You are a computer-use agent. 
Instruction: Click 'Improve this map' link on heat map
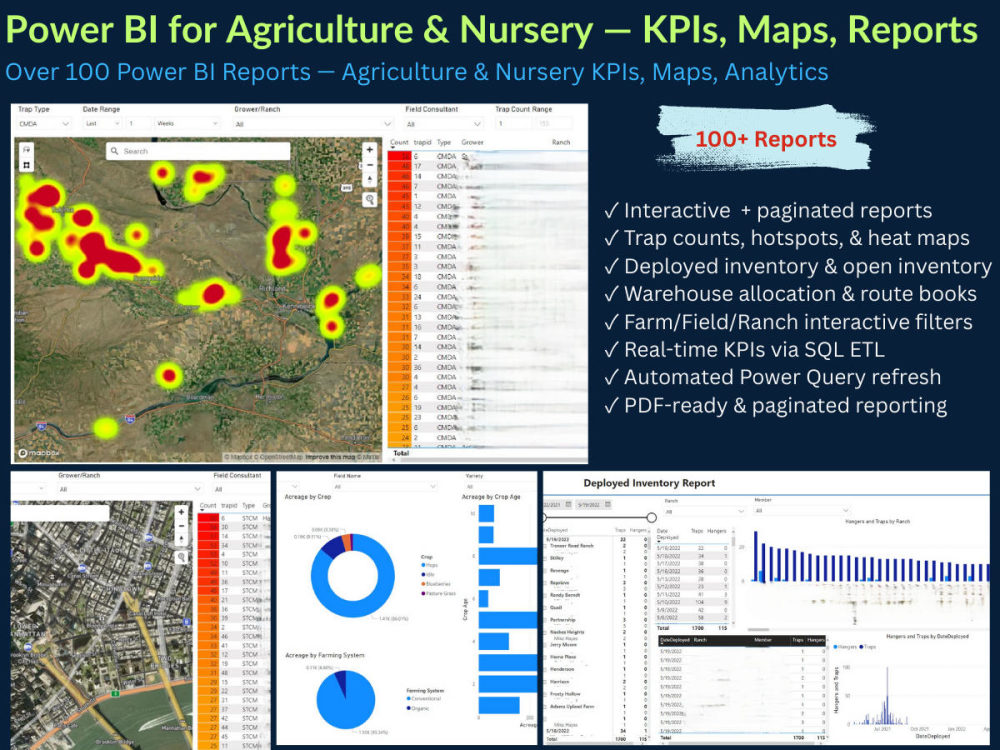(330, 457)
